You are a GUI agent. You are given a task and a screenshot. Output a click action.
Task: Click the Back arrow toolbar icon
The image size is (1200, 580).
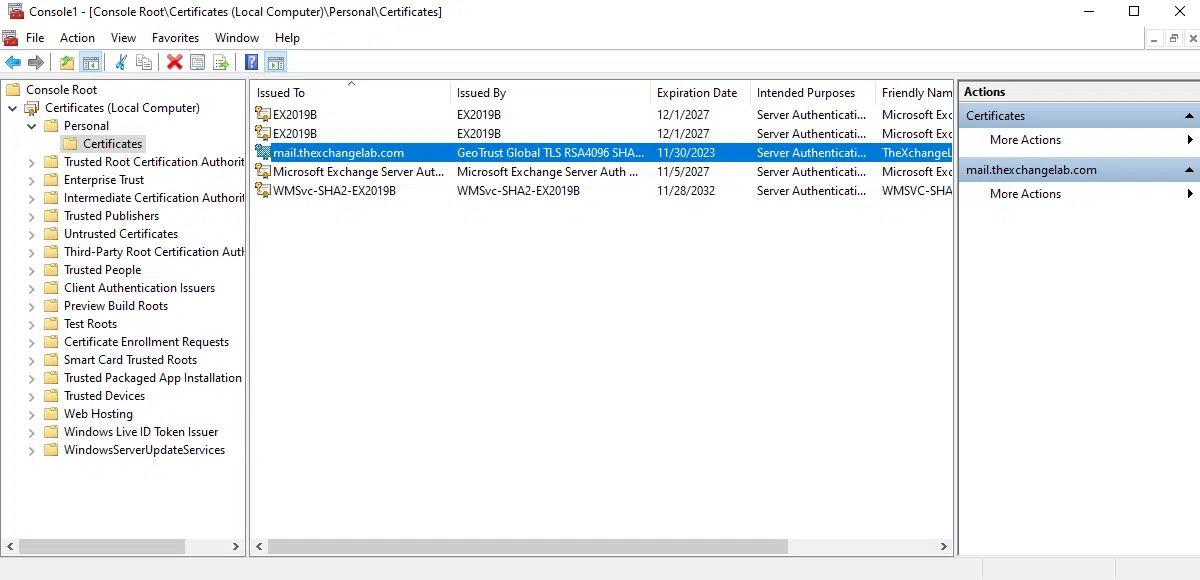[x=13, y=63]
